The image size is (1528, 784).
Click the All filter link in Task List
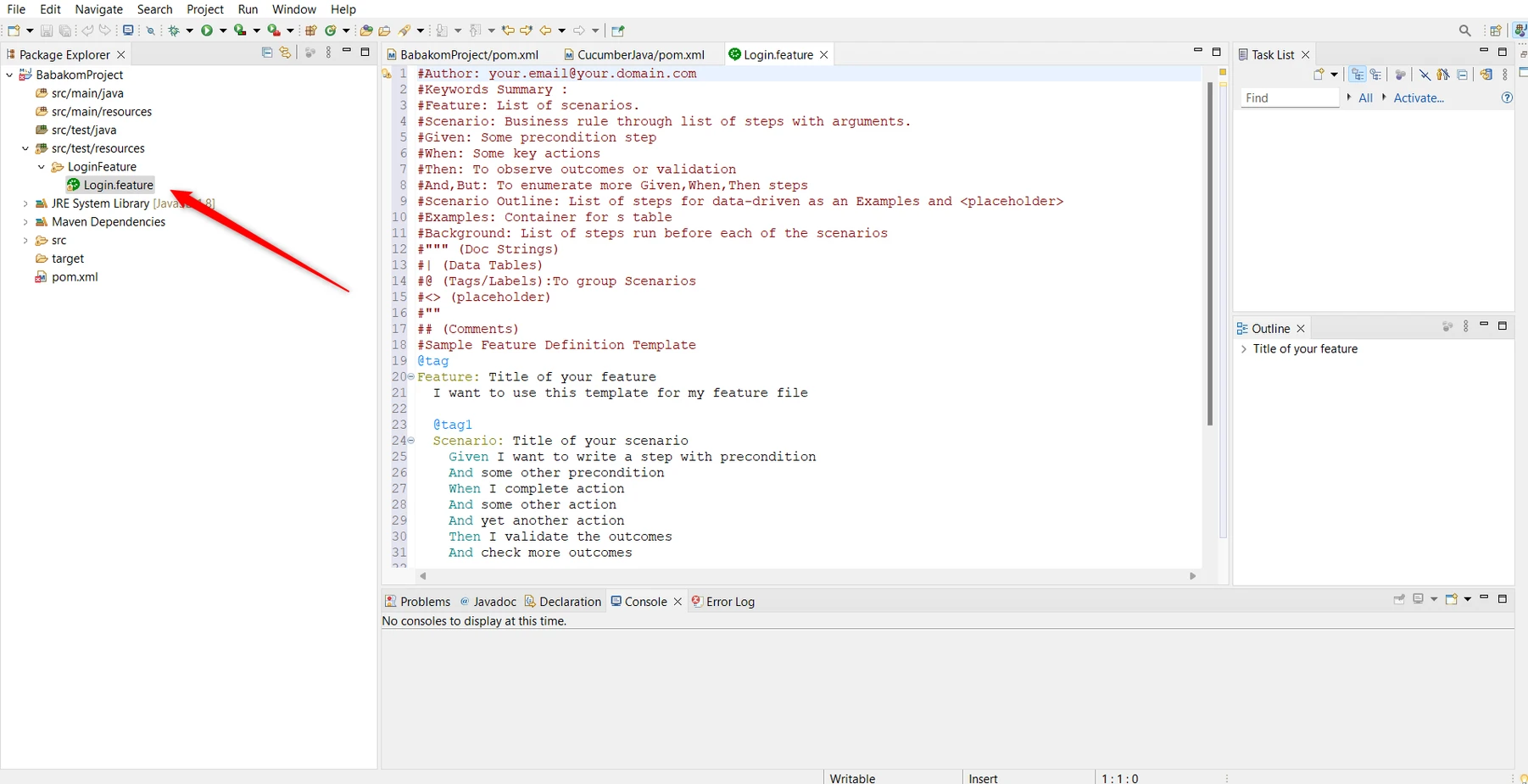(x=1365, y=98)
